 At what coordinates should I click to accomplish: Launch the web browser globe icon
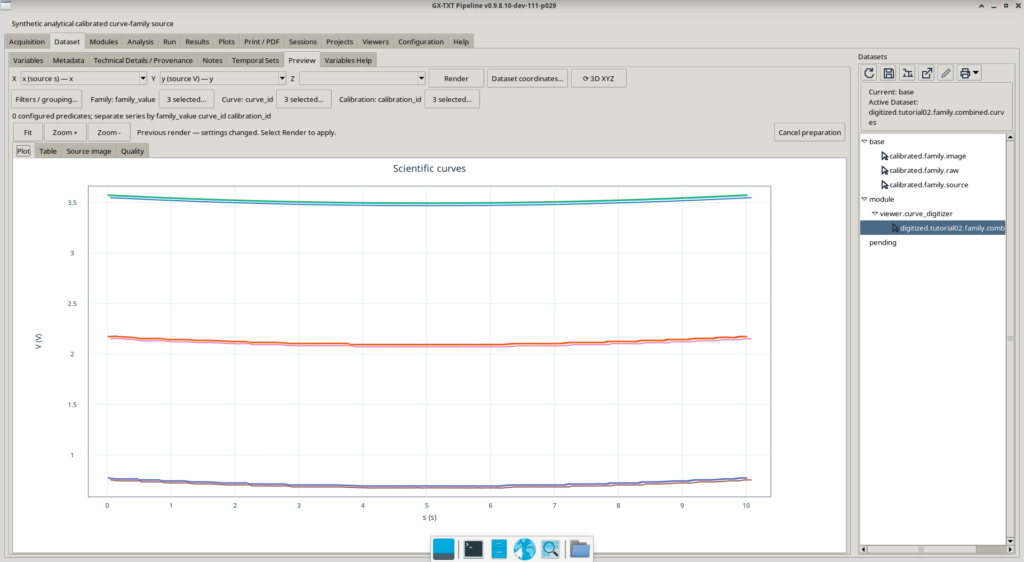[524, 549]
